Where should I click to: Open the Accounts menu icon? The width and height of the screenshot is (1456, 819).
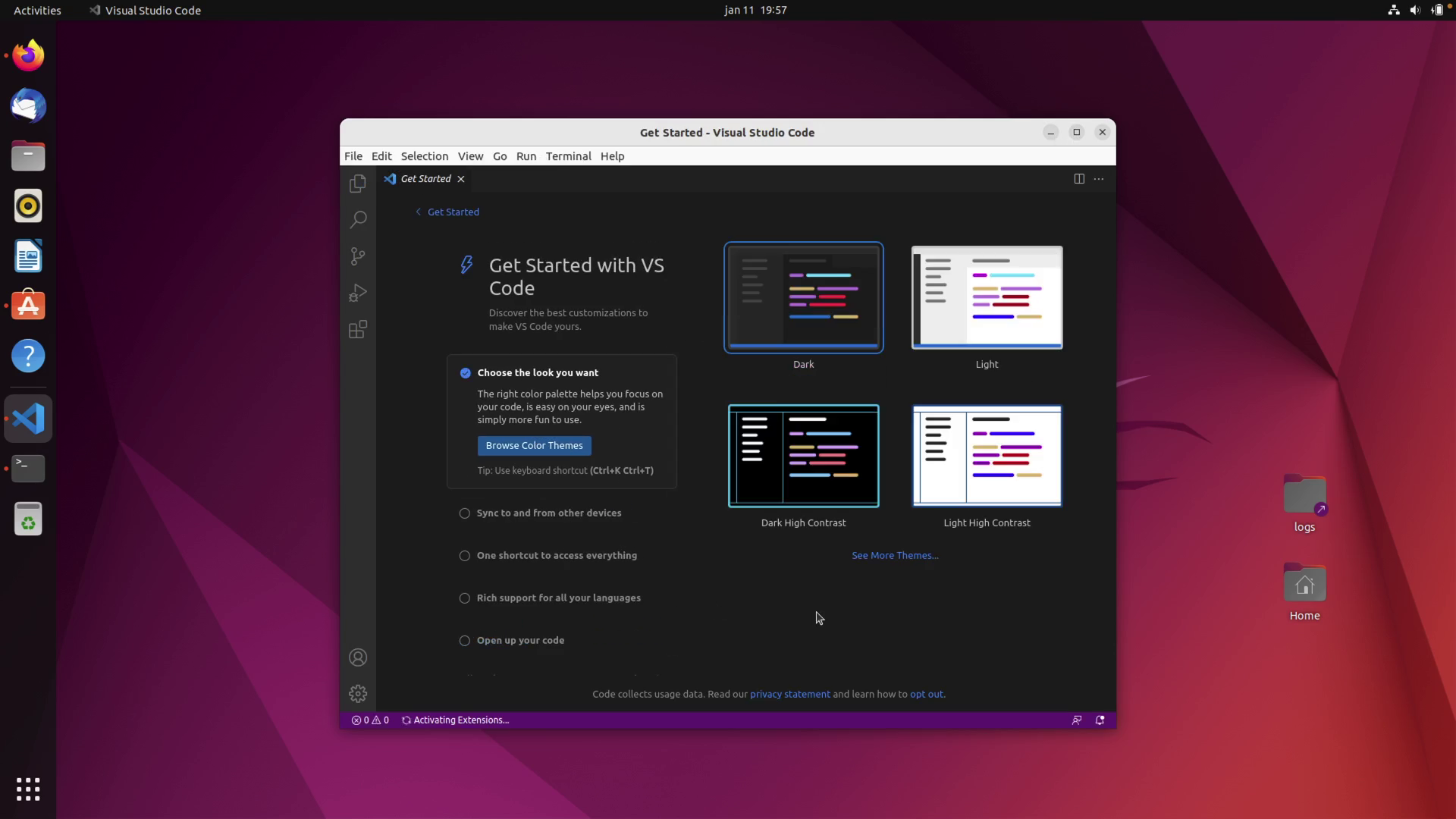pos(358,657)
